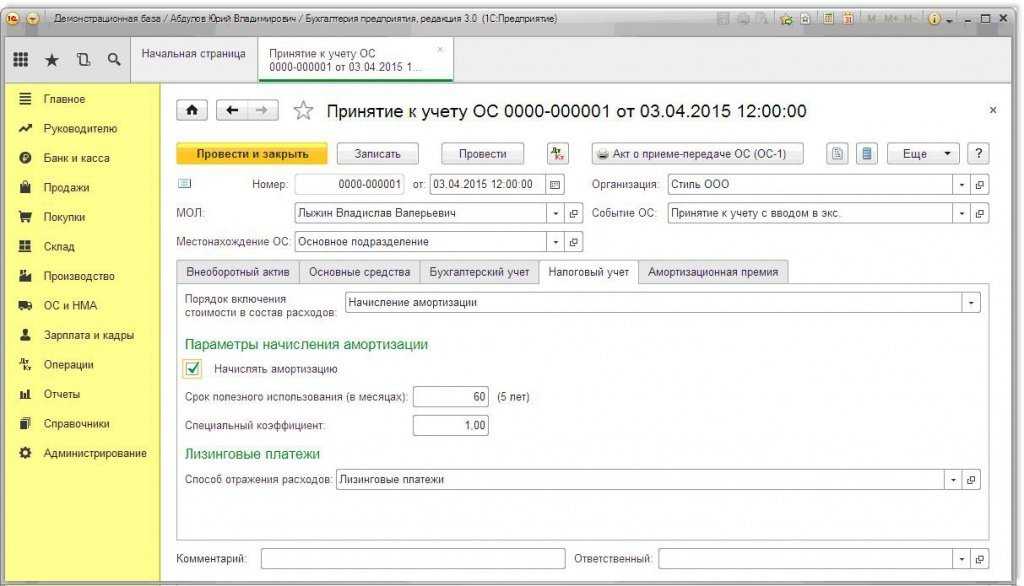
Task: Switch to the Бухгалтерский учет tab
Action: click(x=479, y=272)
